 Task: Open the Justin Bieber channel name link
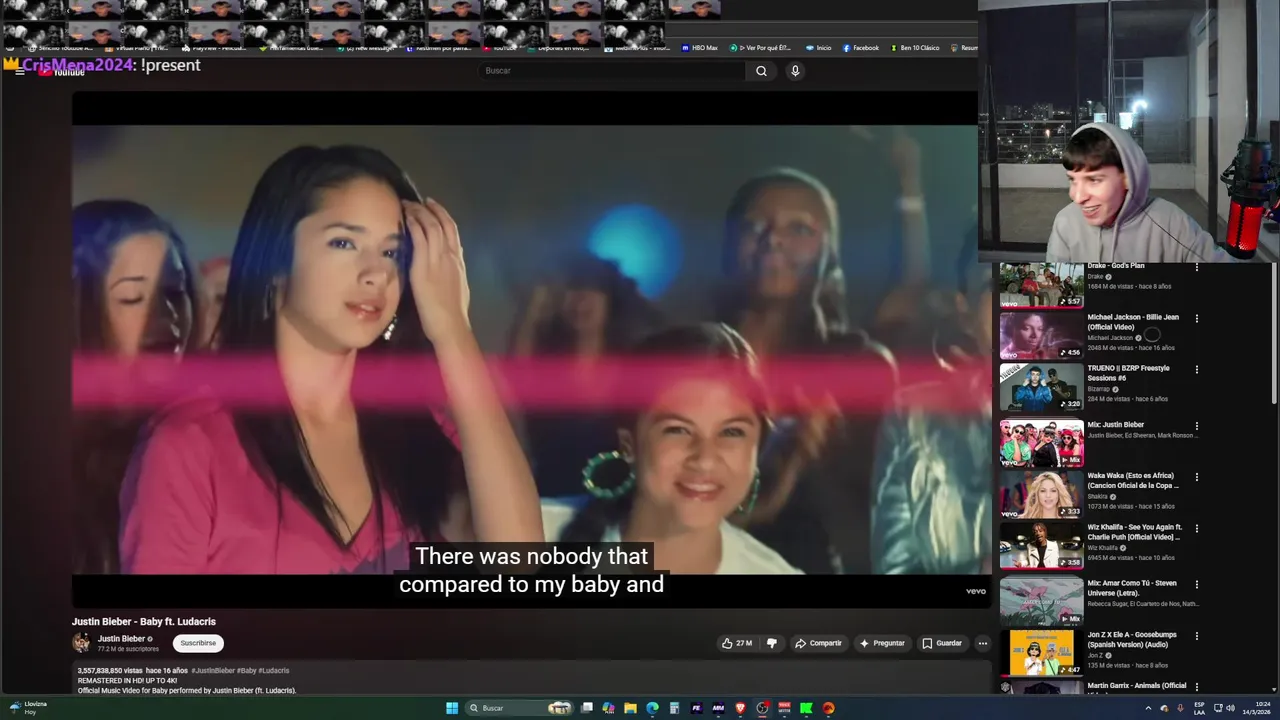[121, 639]
